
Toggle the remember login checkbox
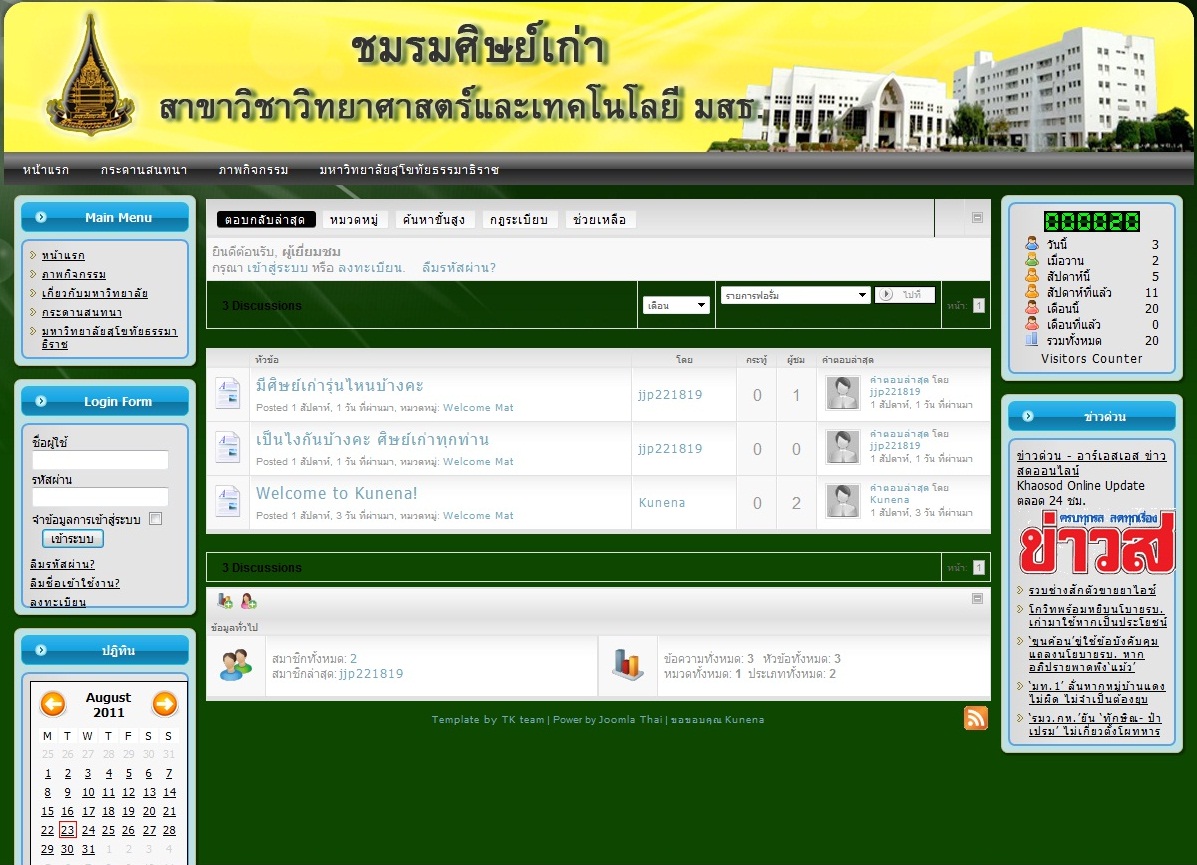pyautogui.click(x=155, y=519)
